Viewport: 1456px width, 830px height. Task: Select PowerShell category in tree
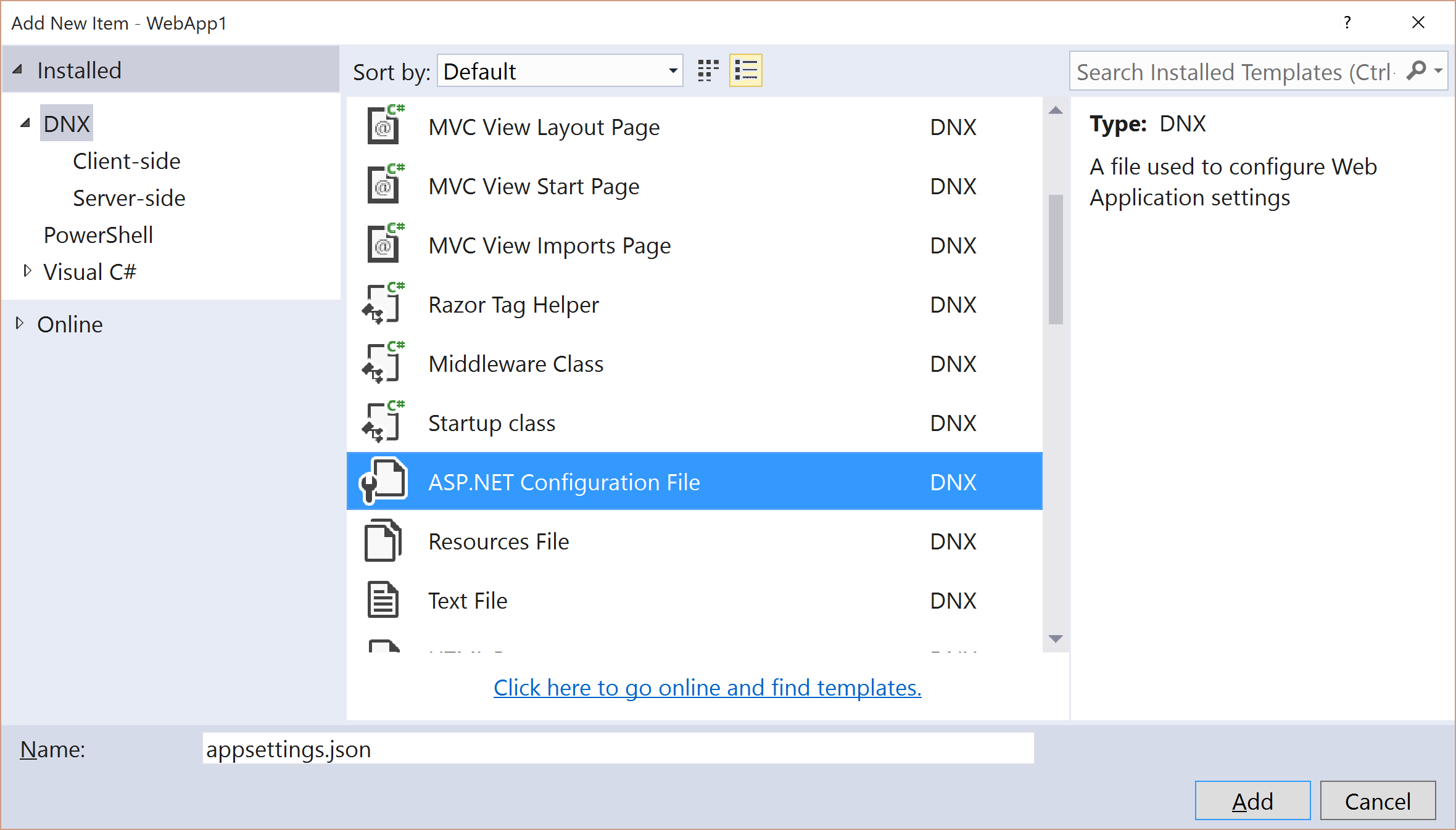[98, 235]
